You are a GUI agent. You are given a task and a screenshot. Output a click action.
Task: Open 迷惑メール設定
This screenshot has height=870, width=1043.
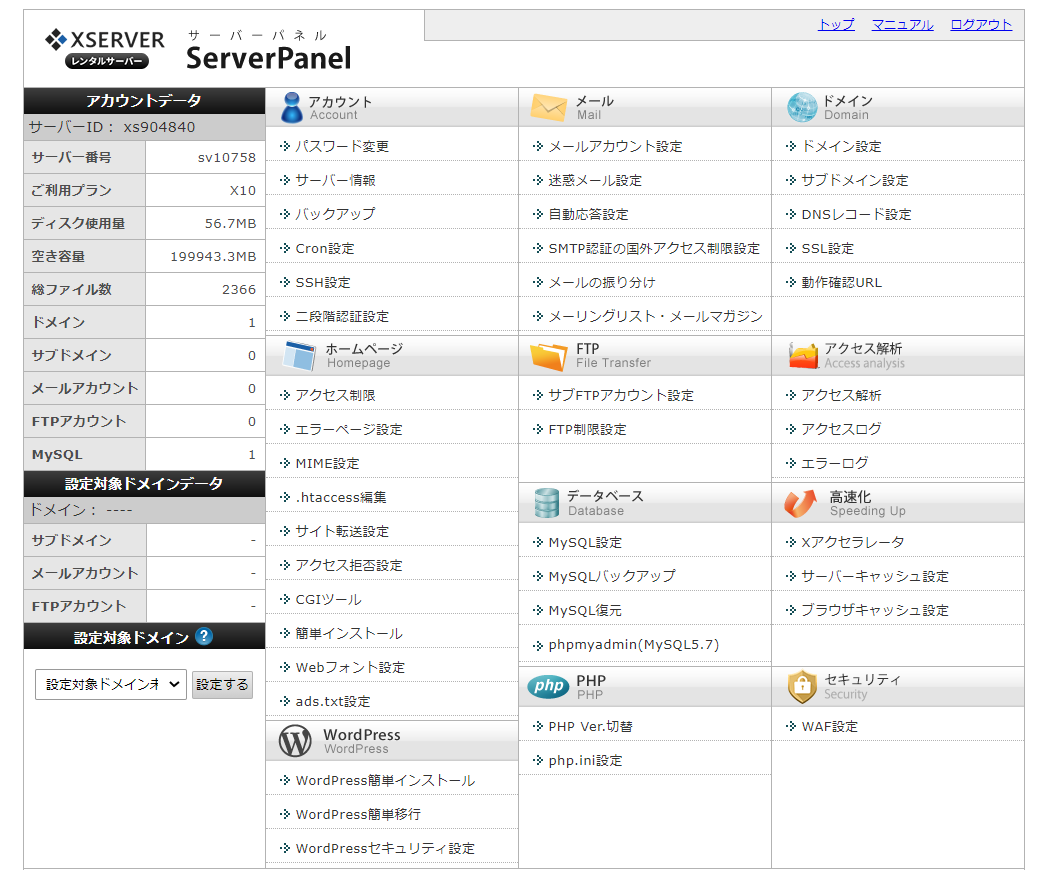click(x=595, y=180)
